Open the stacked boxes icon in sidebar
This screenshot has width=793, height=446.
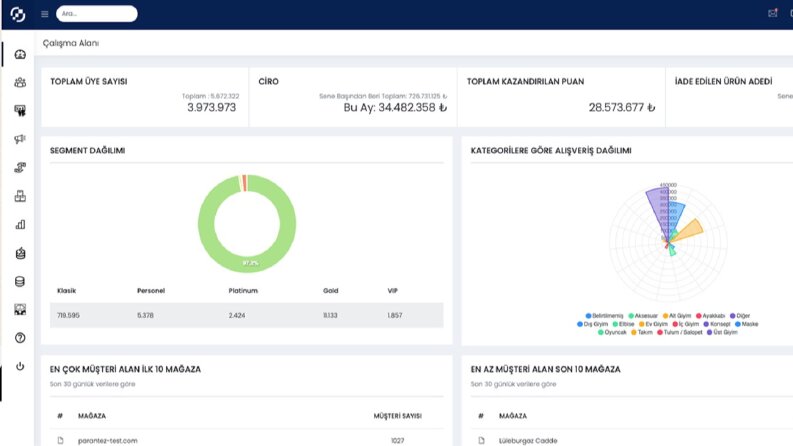pyautogui.click(x=20, y=196)
